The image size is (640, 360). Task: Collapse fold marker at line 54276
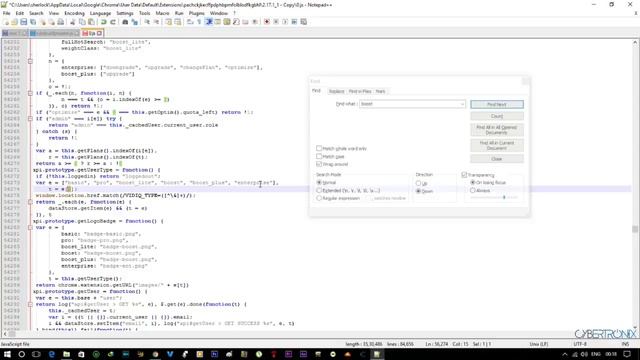coord(30,202)
